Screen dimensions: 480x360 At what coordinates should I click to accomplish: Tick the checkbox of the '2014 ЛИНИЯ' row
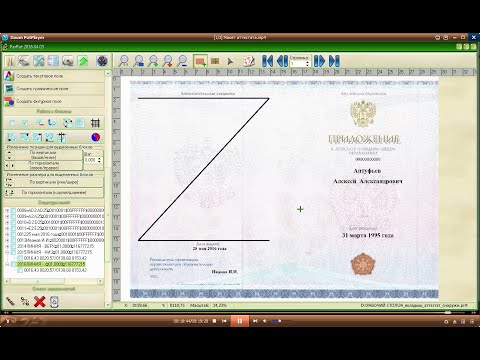click(13, 246)
